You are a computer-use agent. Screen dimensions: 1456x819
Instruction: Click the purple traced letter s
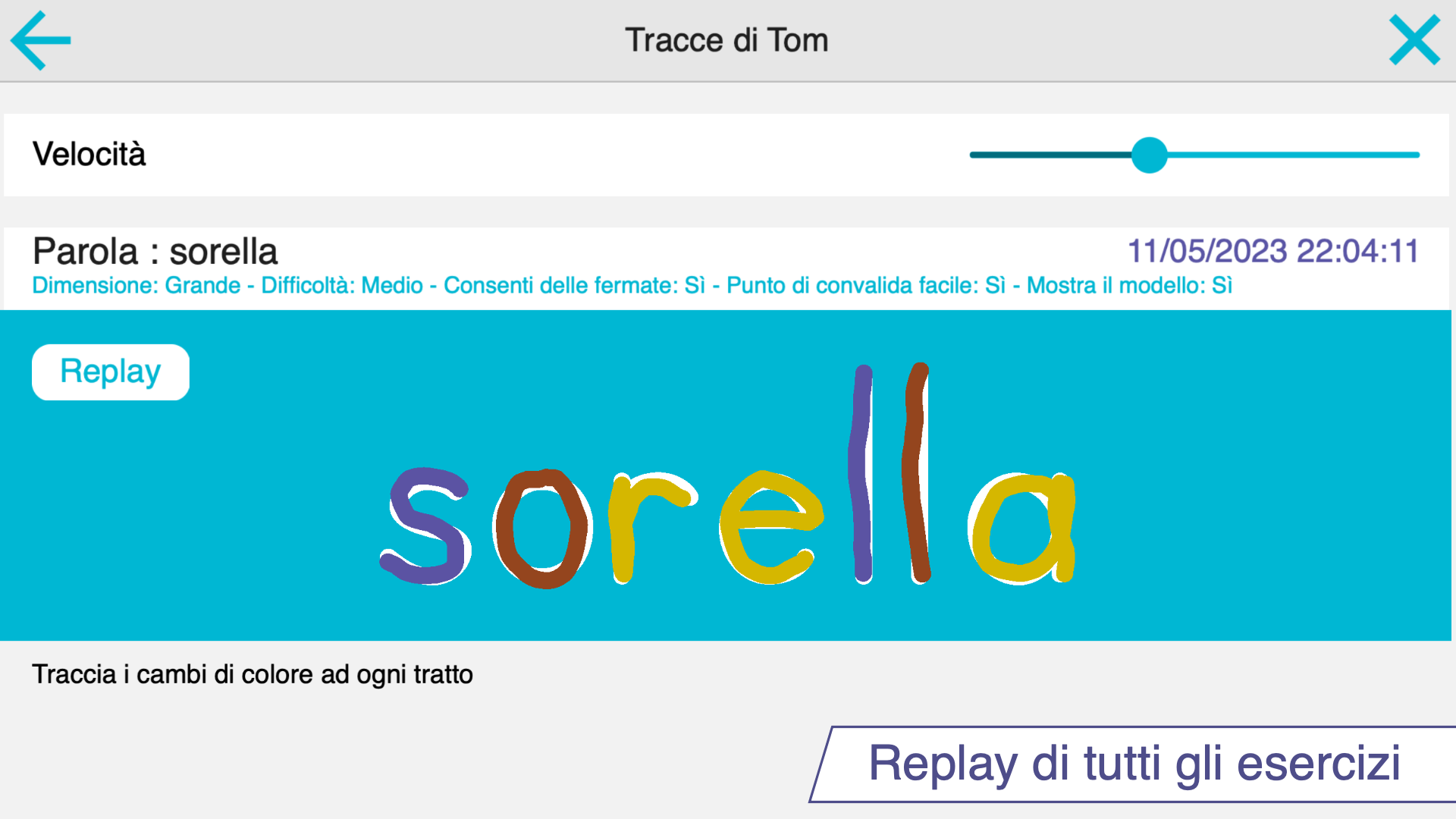(424, 526)
